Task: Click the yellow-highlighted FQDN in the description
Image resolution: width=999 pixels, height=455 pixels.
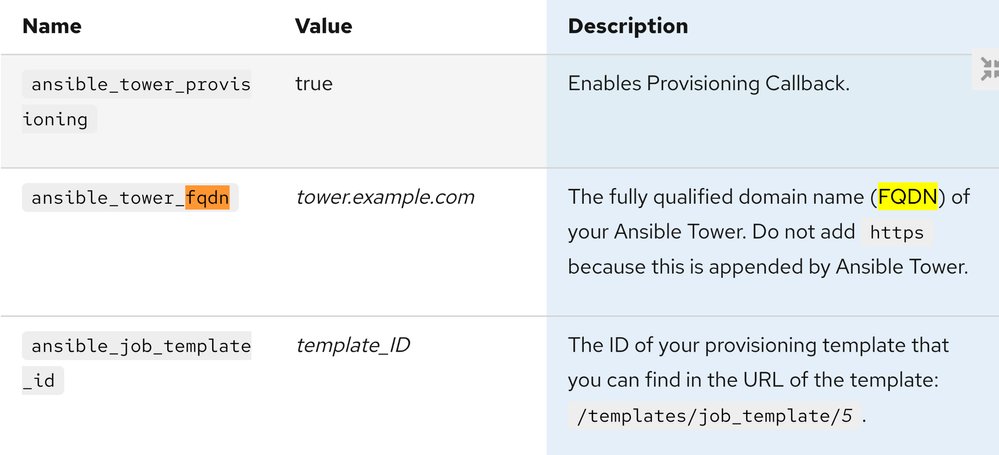Action: coord(907,197)
